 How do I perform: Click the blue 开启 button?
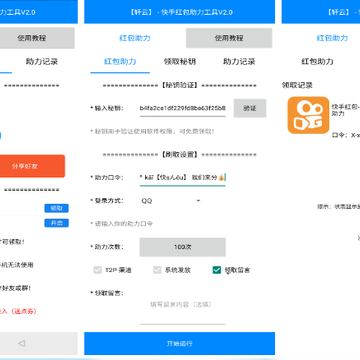[56, 223]
